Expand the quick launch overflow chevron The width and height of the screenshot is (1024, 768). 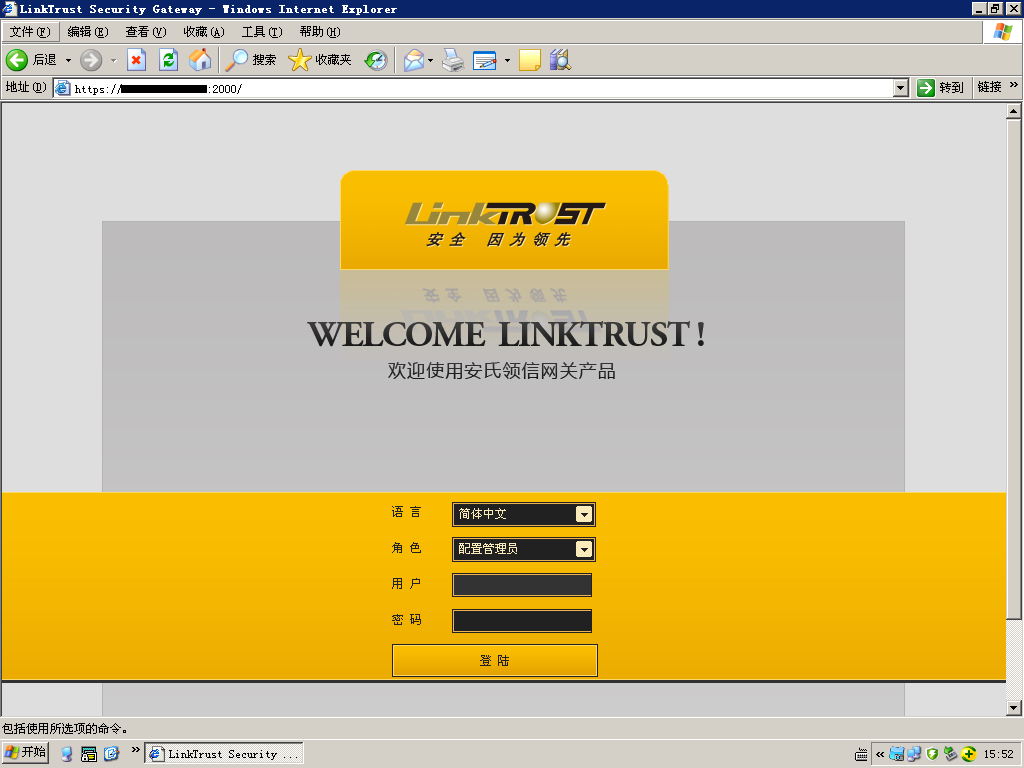coord(136,750)
